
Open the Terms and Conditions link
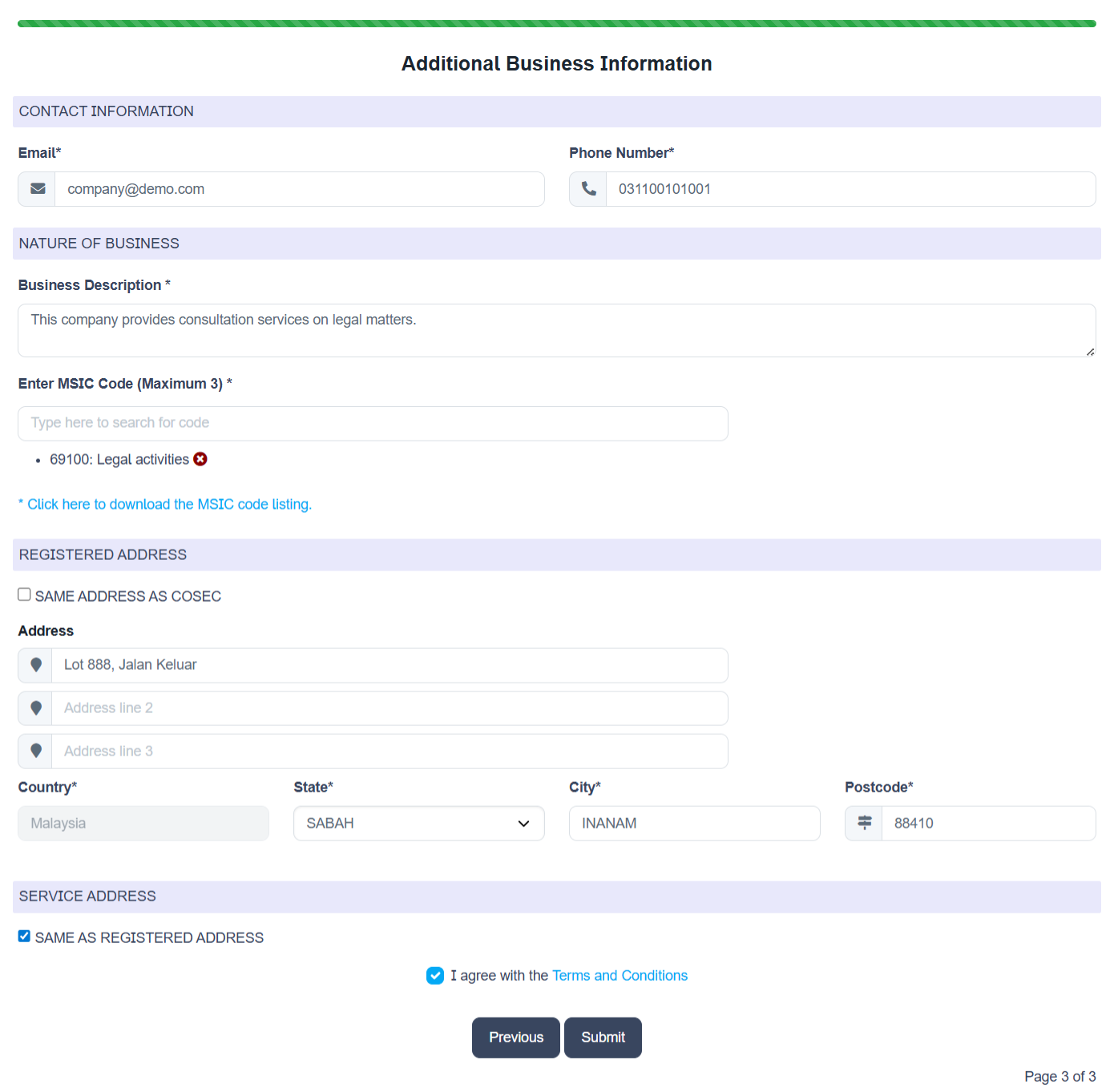click(620, 975)
